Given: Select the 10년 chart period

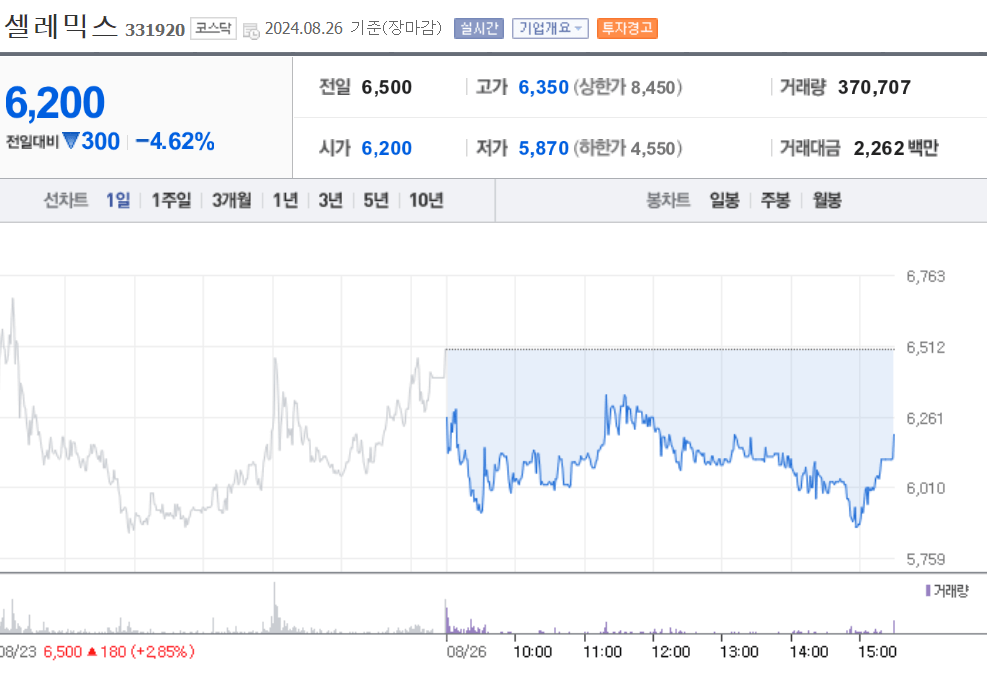Looking at the screenshot, I should (426, 200).
